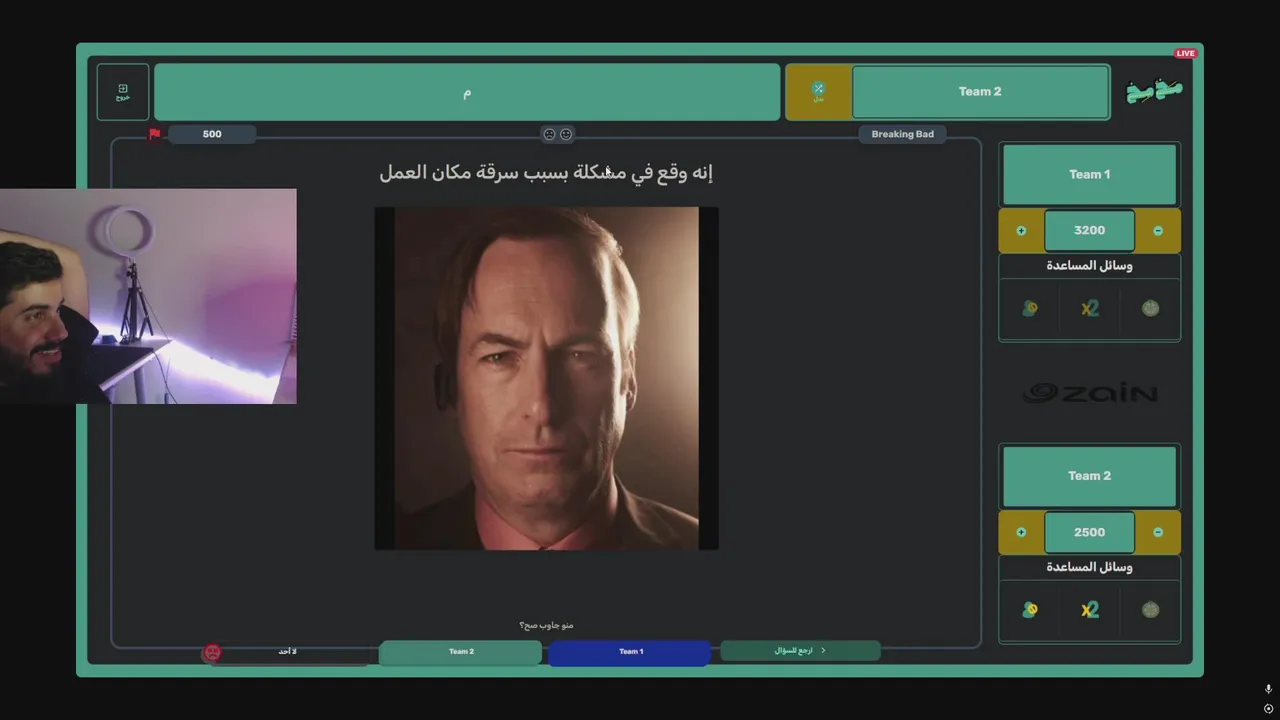Click the webcam overlay video
The height and width of the screenshot is (720, 1280).
pos(148,296)
